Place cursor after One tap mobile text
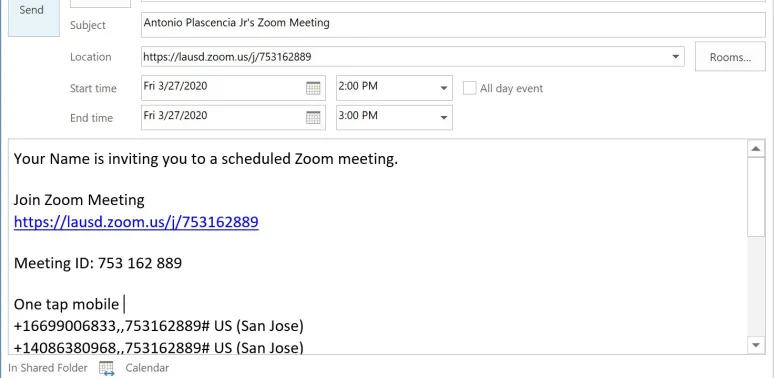Viewport: 774px width, 378px height. [123, 304]
